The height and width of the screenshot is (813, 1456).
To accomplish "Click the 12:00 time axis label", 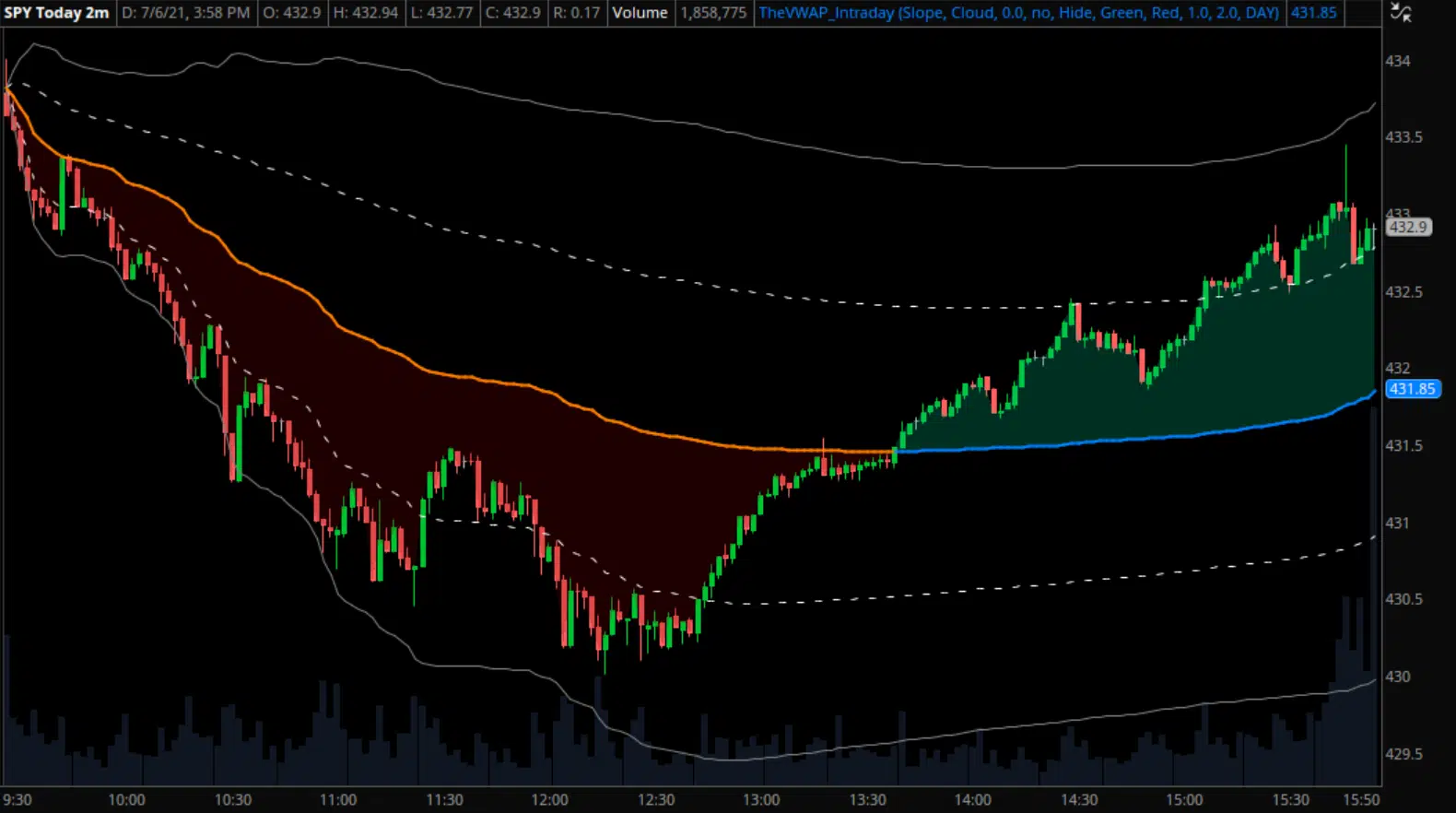I will coord(549,800).
